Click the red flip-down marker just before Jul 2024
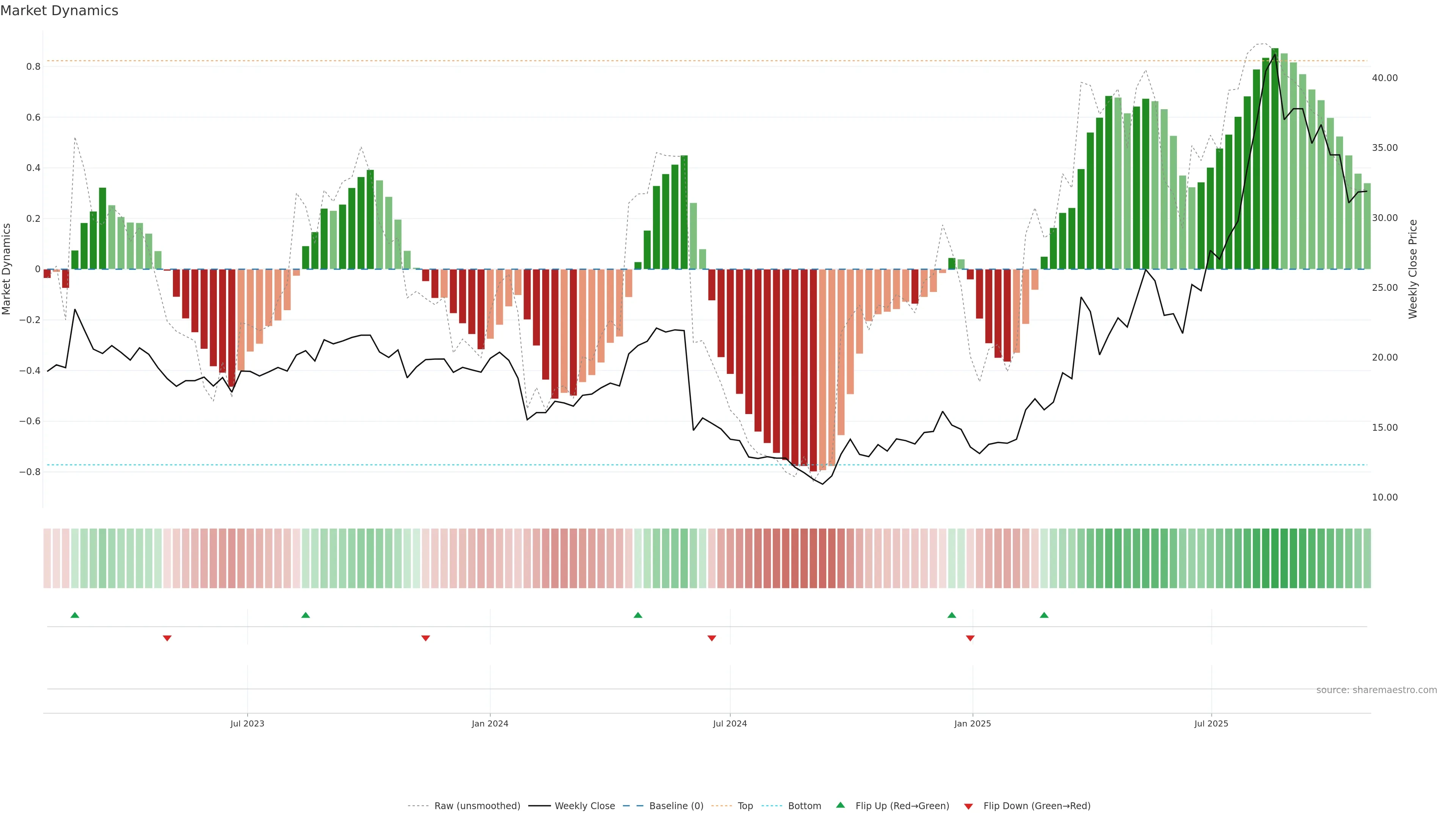Image resolution: width=1456 pixels, height=819 pixels. coord(712,638)
